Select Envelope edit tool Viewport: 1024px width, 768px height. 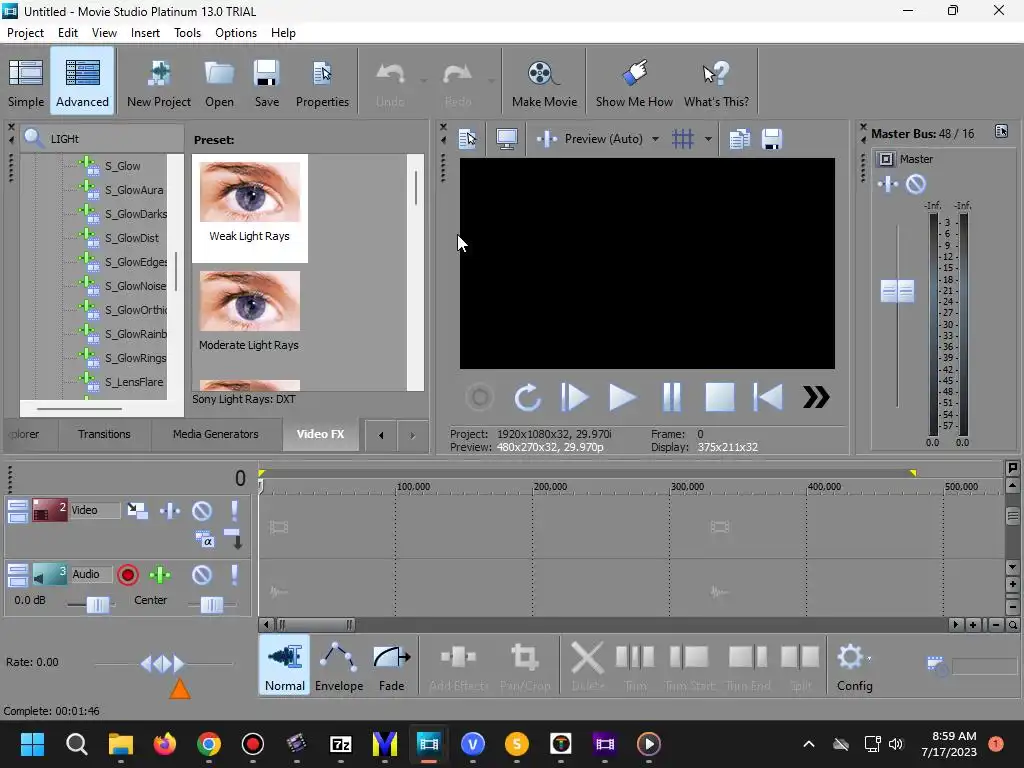[x=339, y=665]
